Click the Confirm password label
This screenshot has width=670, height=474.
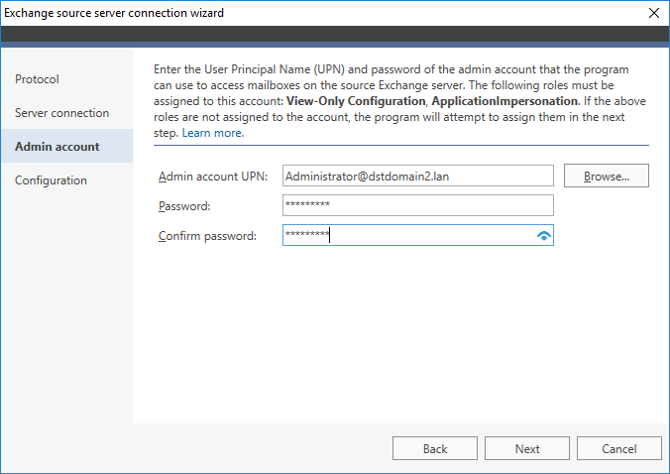point(207,236)
